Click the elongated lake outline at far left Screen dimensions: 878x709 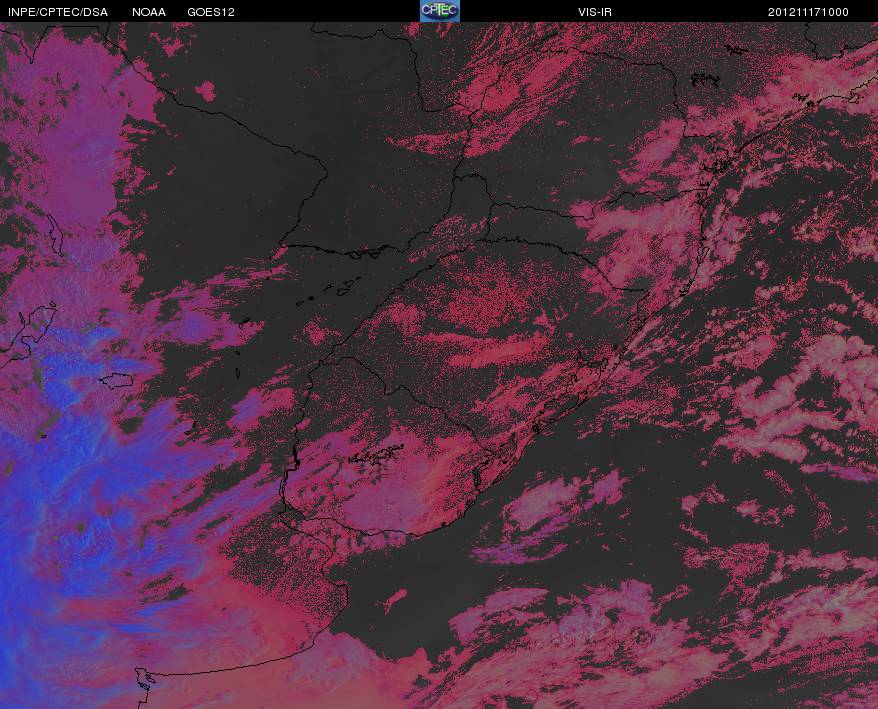[56, 235]
